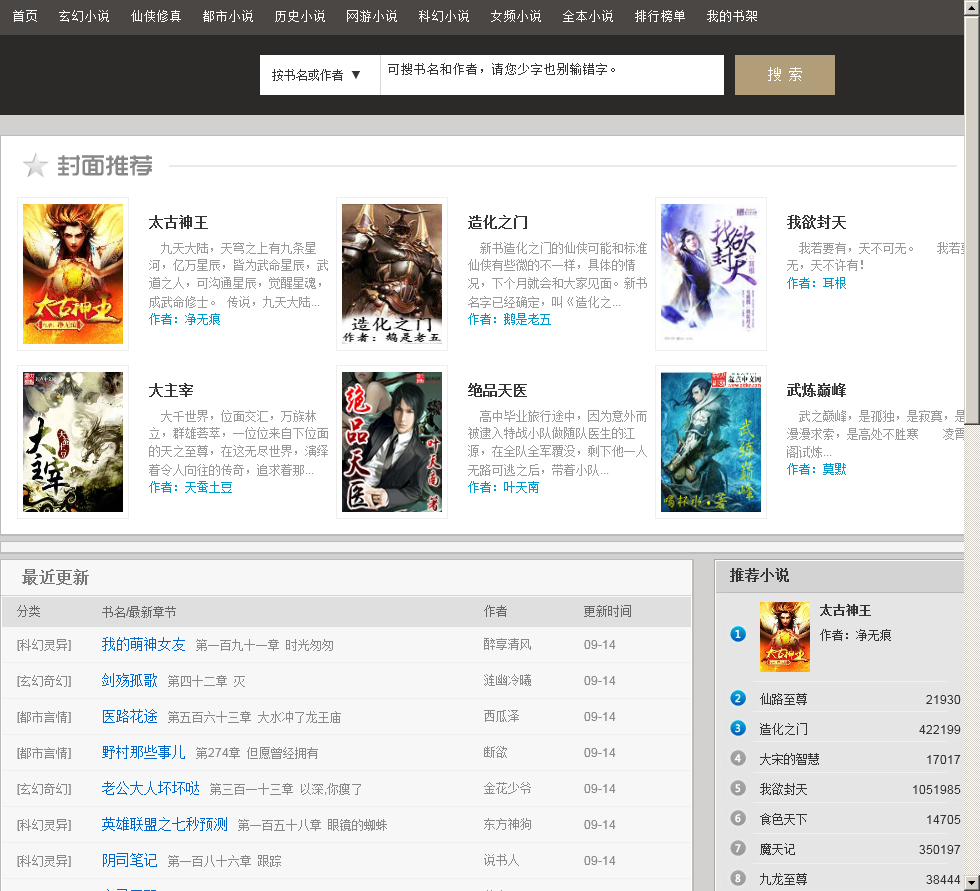The width and height of the screenshot is (980, 891).
Task: Open the 绝品天医 book cover image
Action: coord(392,442)
